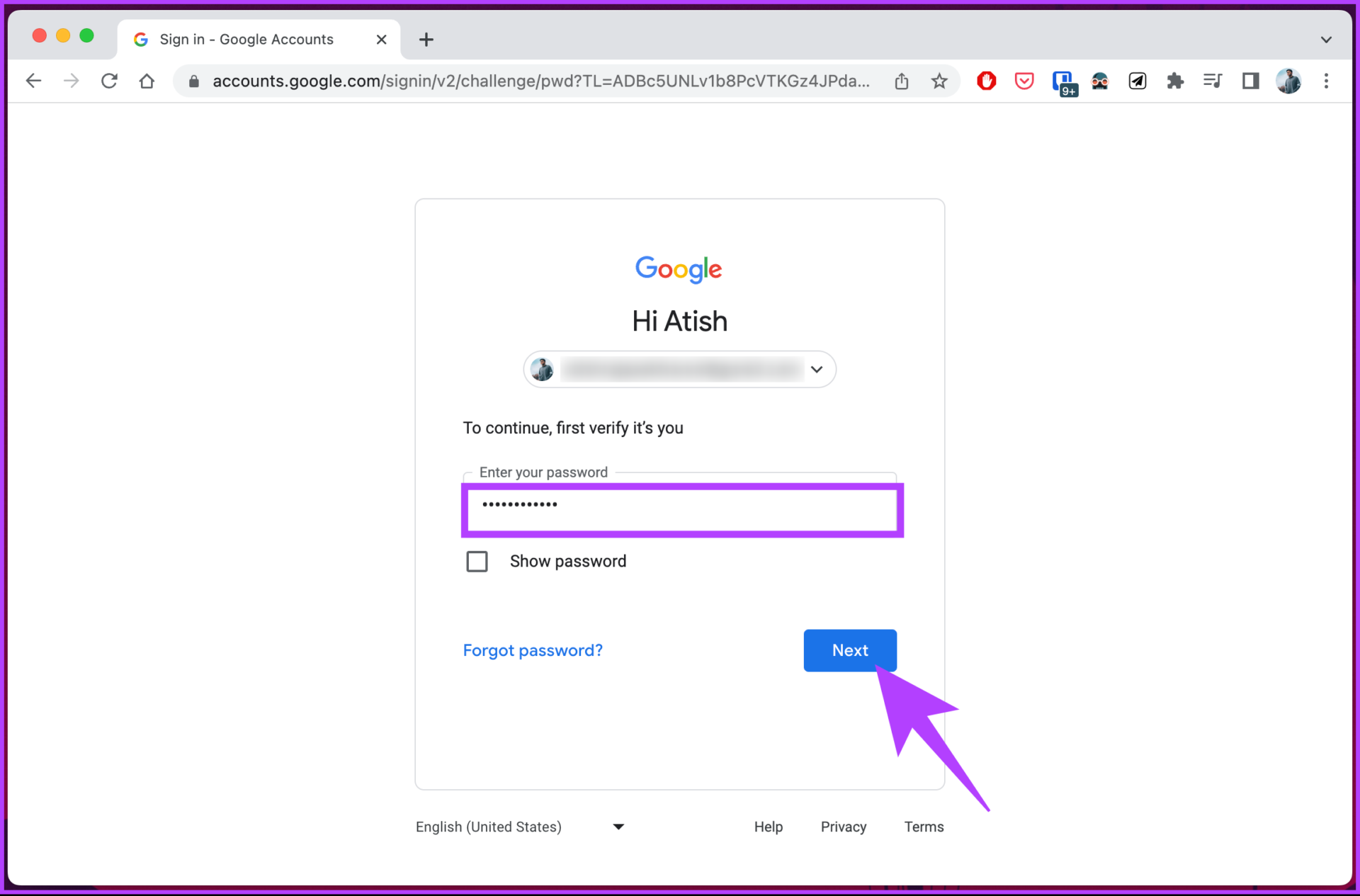Viewport: 1360px width, 896px height.
Task: Open the blue extension with 9+ badge
Action: pyautogui.click(x=1064, y=82)
